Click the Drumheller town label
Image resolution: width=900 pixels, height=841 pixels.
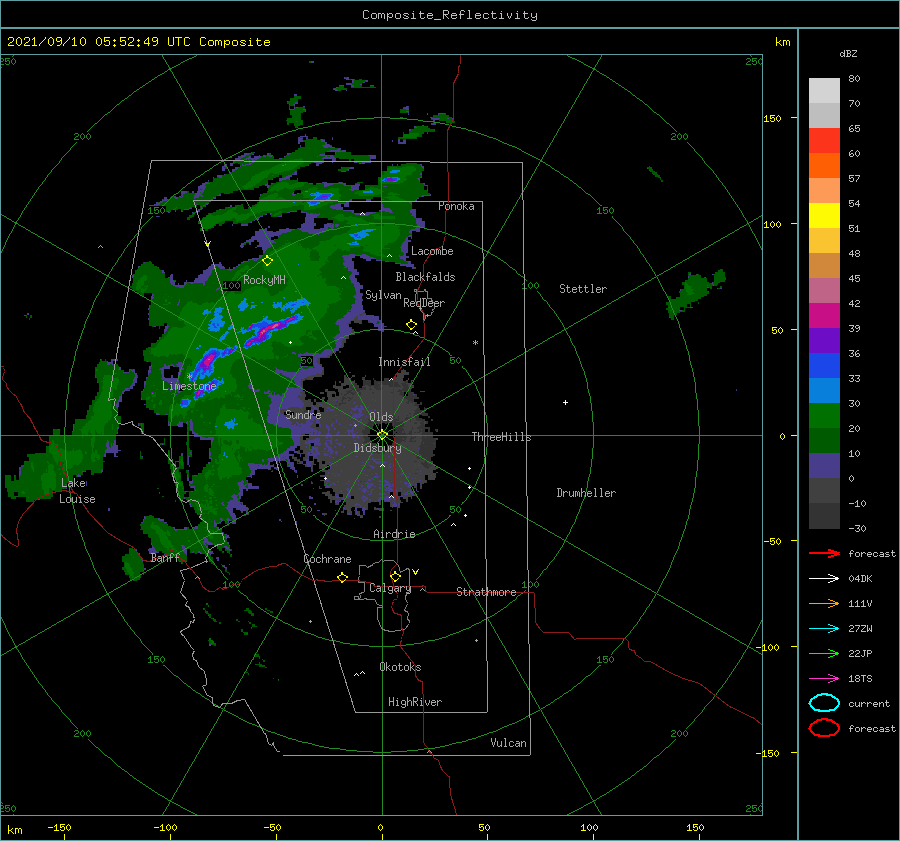pos(586,493)
